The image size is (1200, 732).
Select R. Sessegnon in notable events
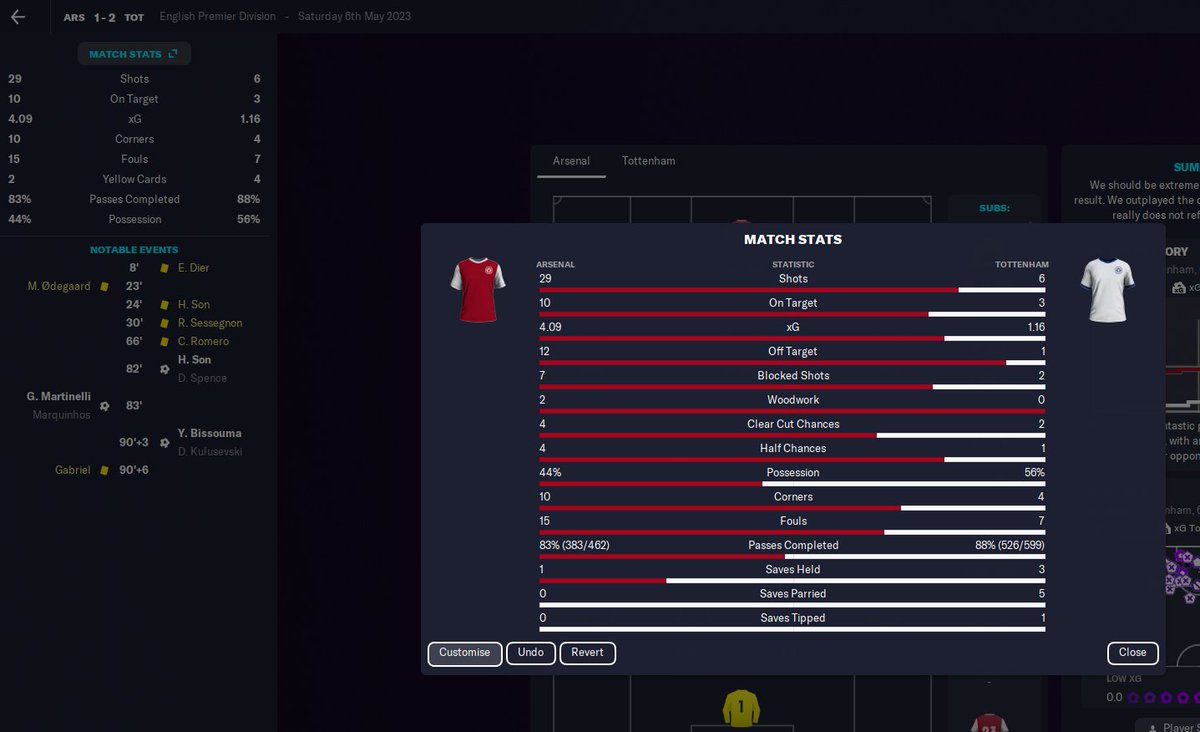pos(210,323)
